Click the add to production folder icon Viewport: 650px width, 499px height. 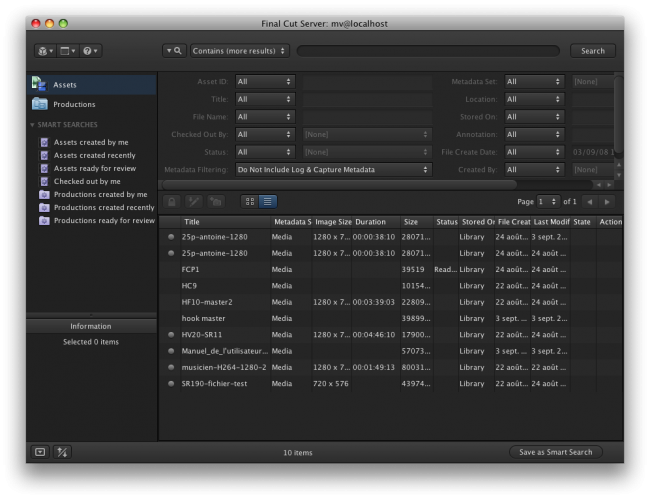click(x=216, y=202)
